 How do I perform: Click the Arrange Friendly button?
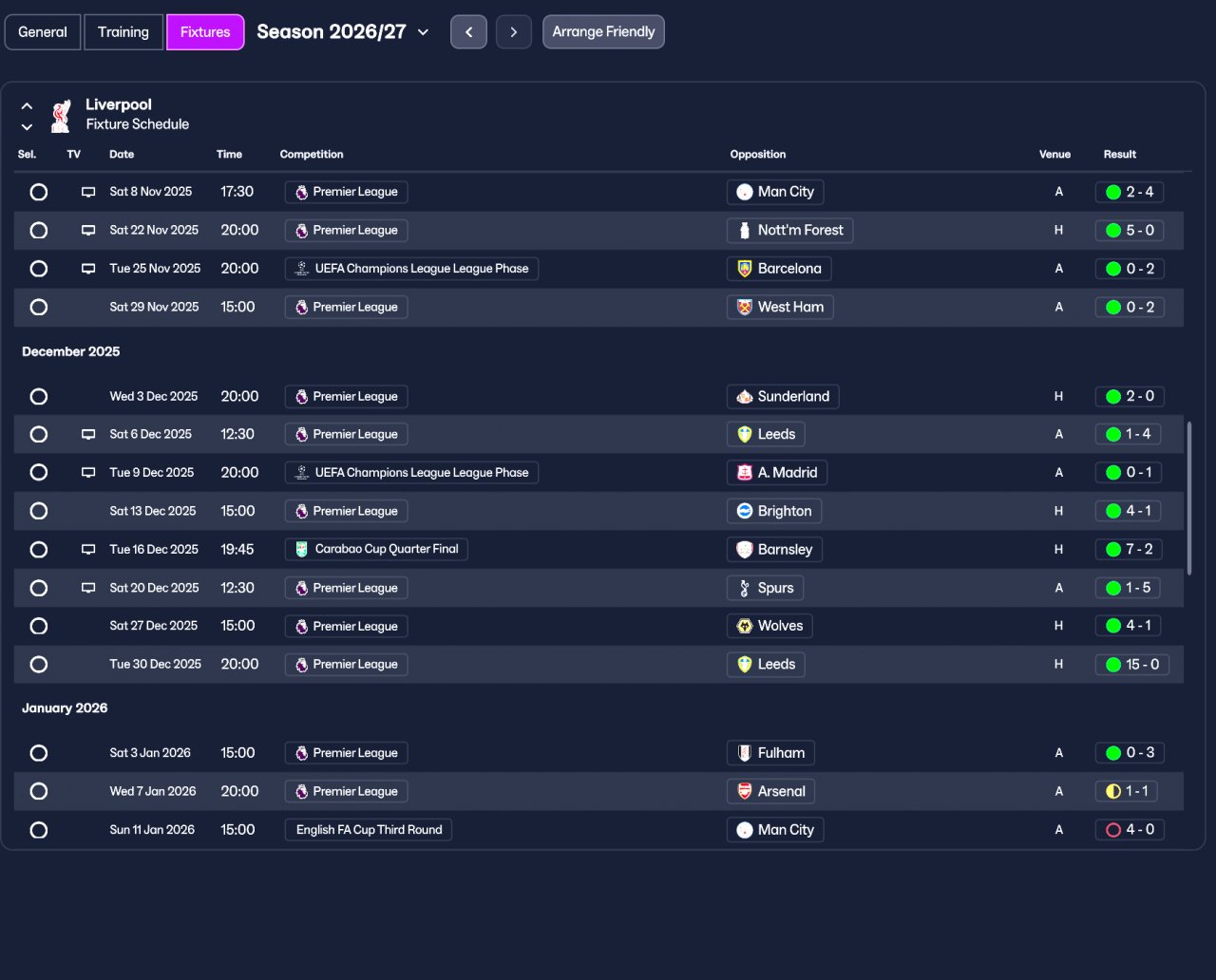(603, 32)
